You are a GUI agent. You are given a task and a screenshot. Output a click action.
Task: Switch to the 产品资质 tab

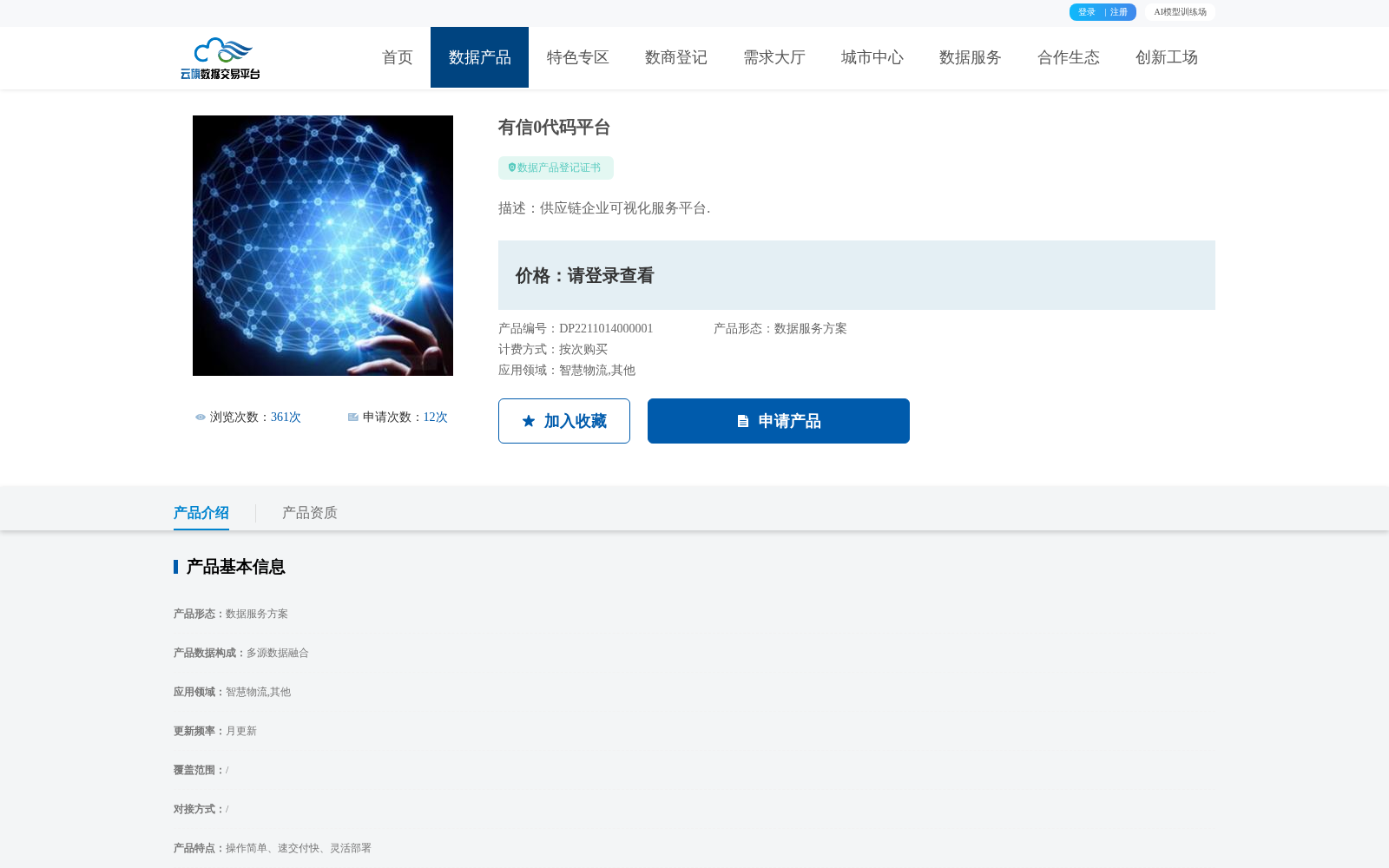point(310,513)
